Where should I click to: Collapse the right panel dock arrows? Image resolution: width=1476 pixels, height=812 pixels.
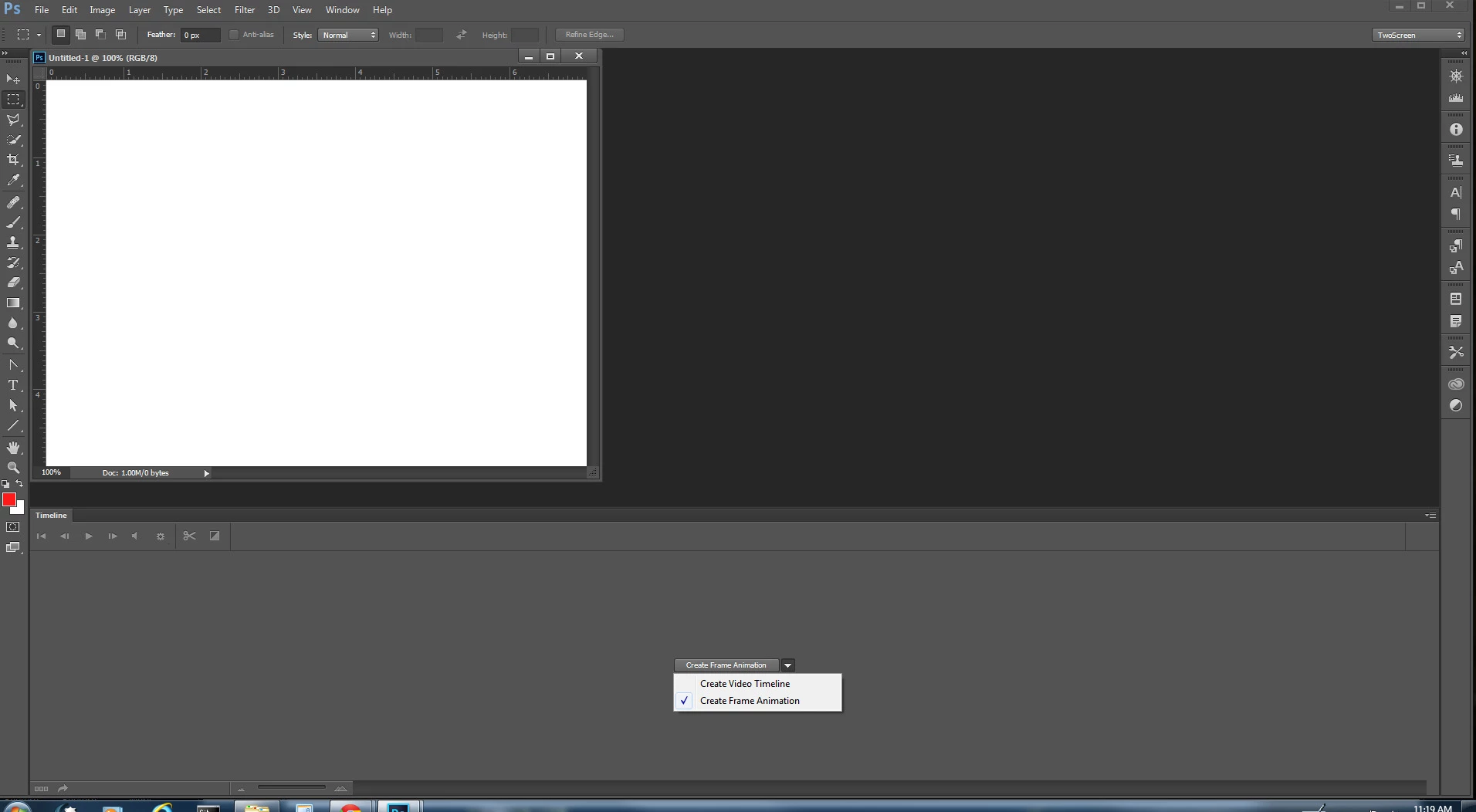coord(1464,52)
